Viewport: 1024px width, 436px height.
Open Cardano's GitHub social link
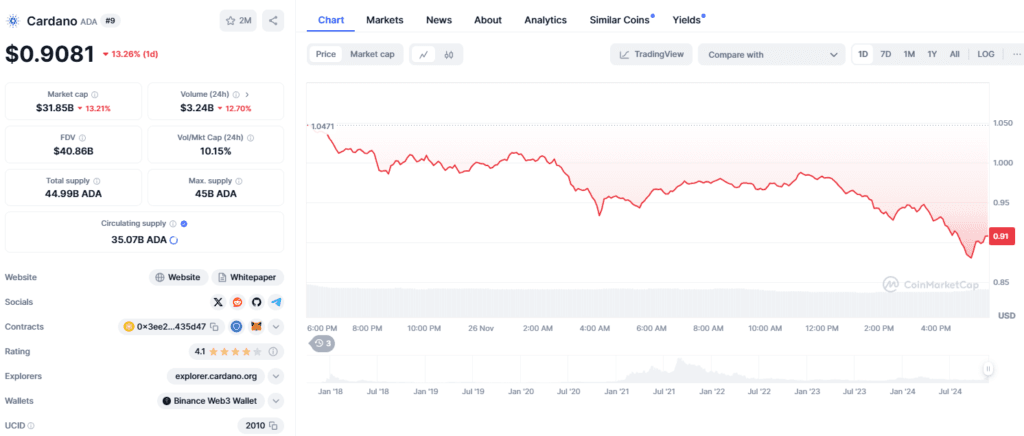coord(257,302)
